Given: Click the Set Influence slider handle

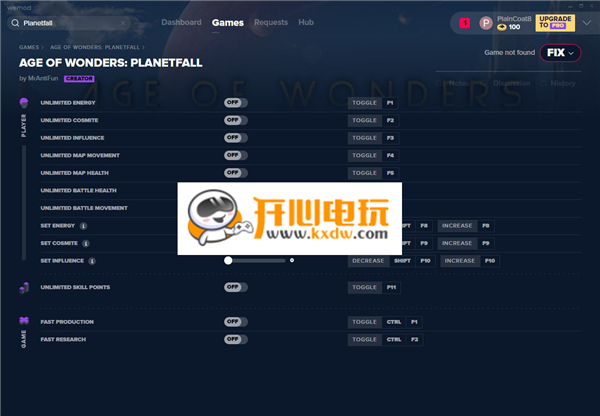Looking at the screenshot, I should pos(228,260).
